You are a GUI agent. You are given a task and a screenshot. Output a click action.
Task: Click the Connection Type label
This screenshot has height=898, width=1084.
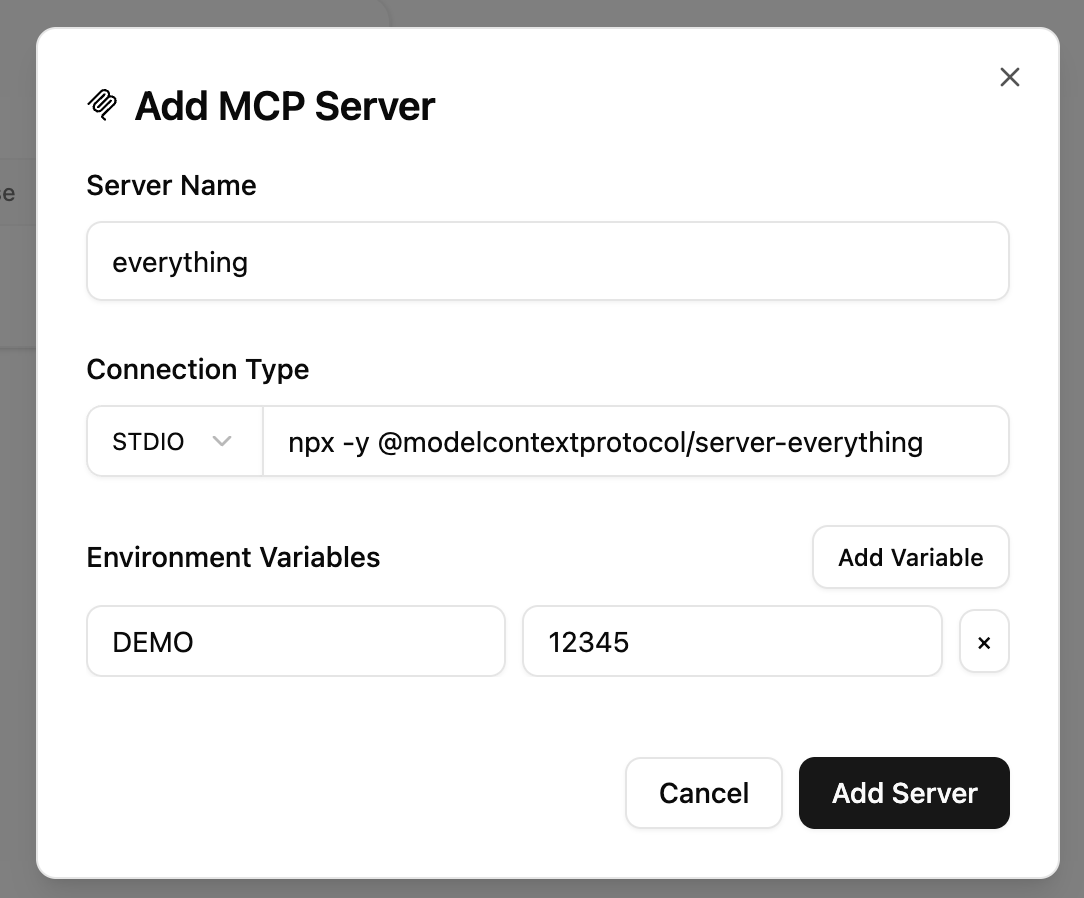(198, 369)
